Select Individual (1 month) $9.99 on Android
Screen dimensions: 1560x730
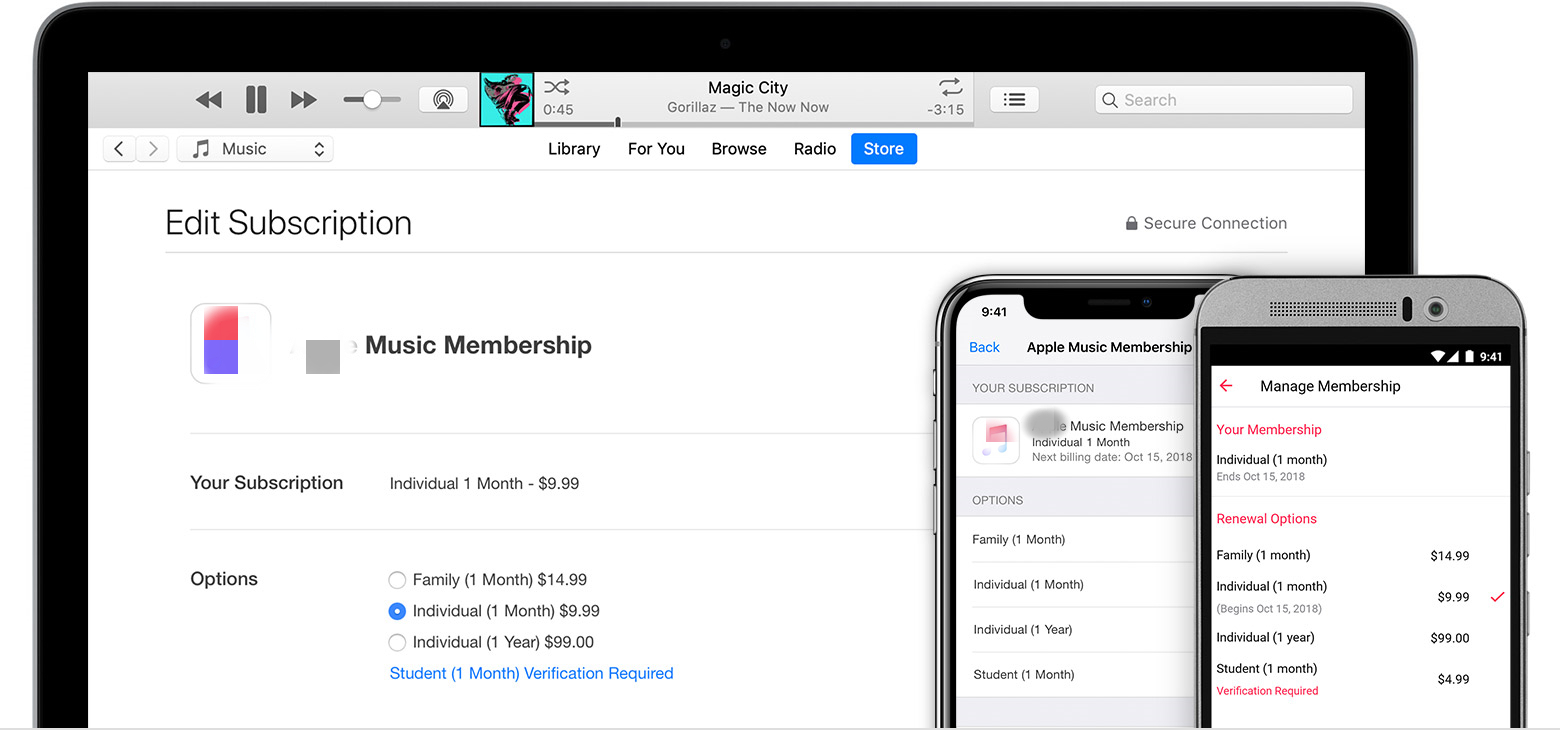coord(1360,596)
